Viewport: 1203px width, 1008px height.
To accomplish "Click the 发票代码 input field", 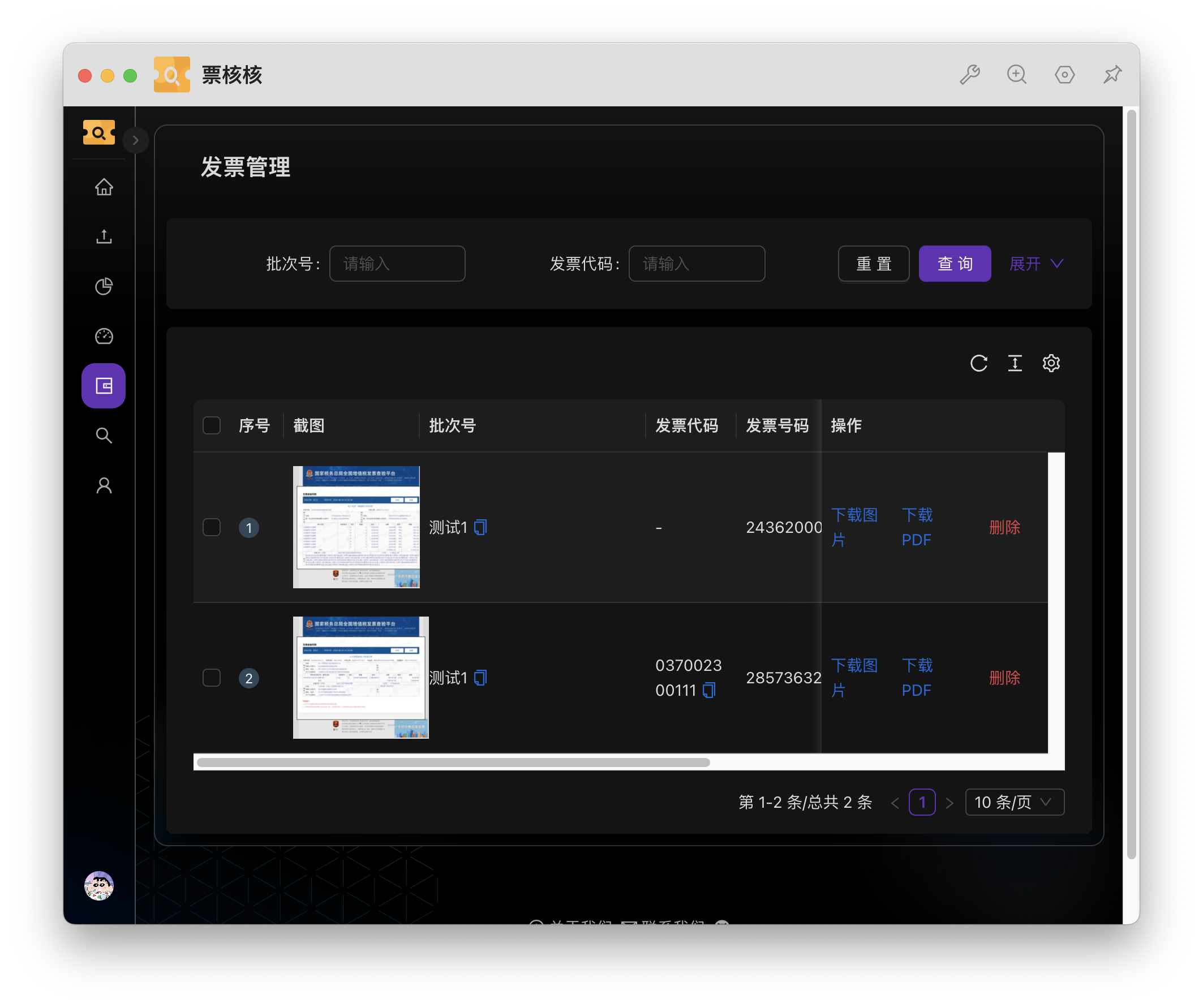I will tap(697, 264).
